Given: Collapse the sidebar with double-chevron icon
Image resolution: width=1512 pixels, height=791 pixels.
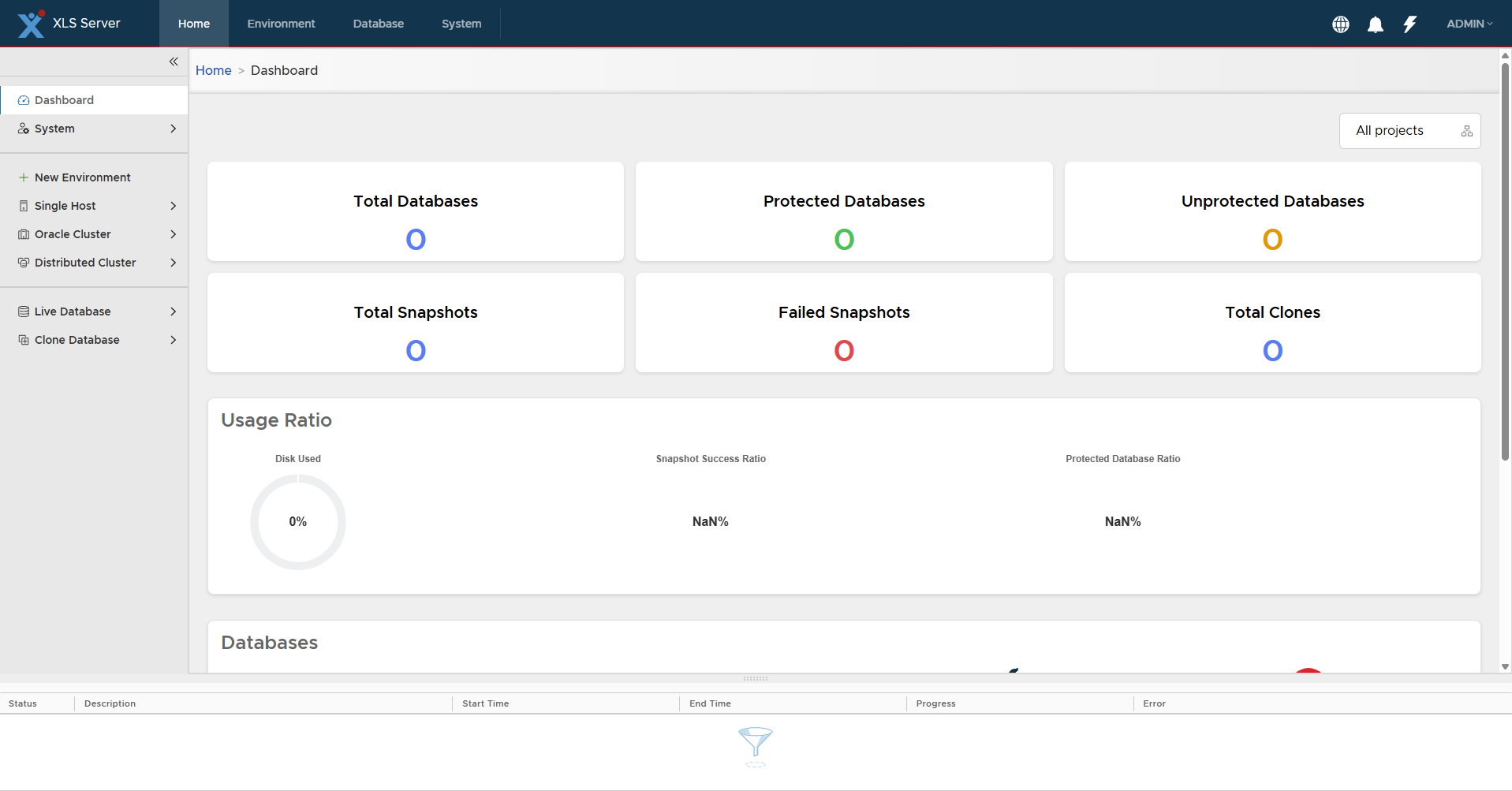Looking at the screenshot, I should point(174,62).
